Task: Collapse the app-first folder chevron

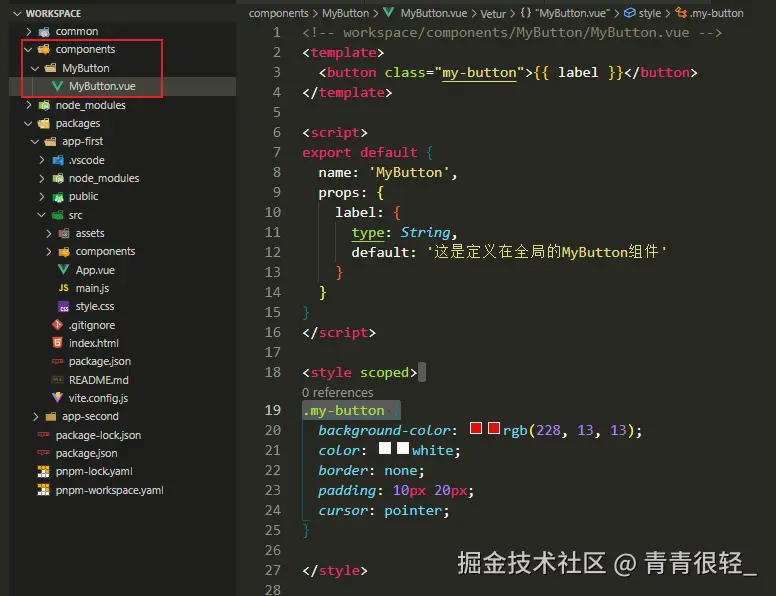Action: point(35,142)
